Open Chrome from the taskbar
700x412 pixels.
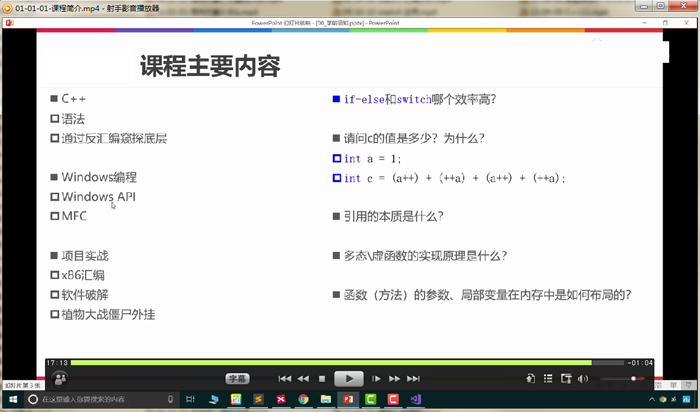pos(303,399)
